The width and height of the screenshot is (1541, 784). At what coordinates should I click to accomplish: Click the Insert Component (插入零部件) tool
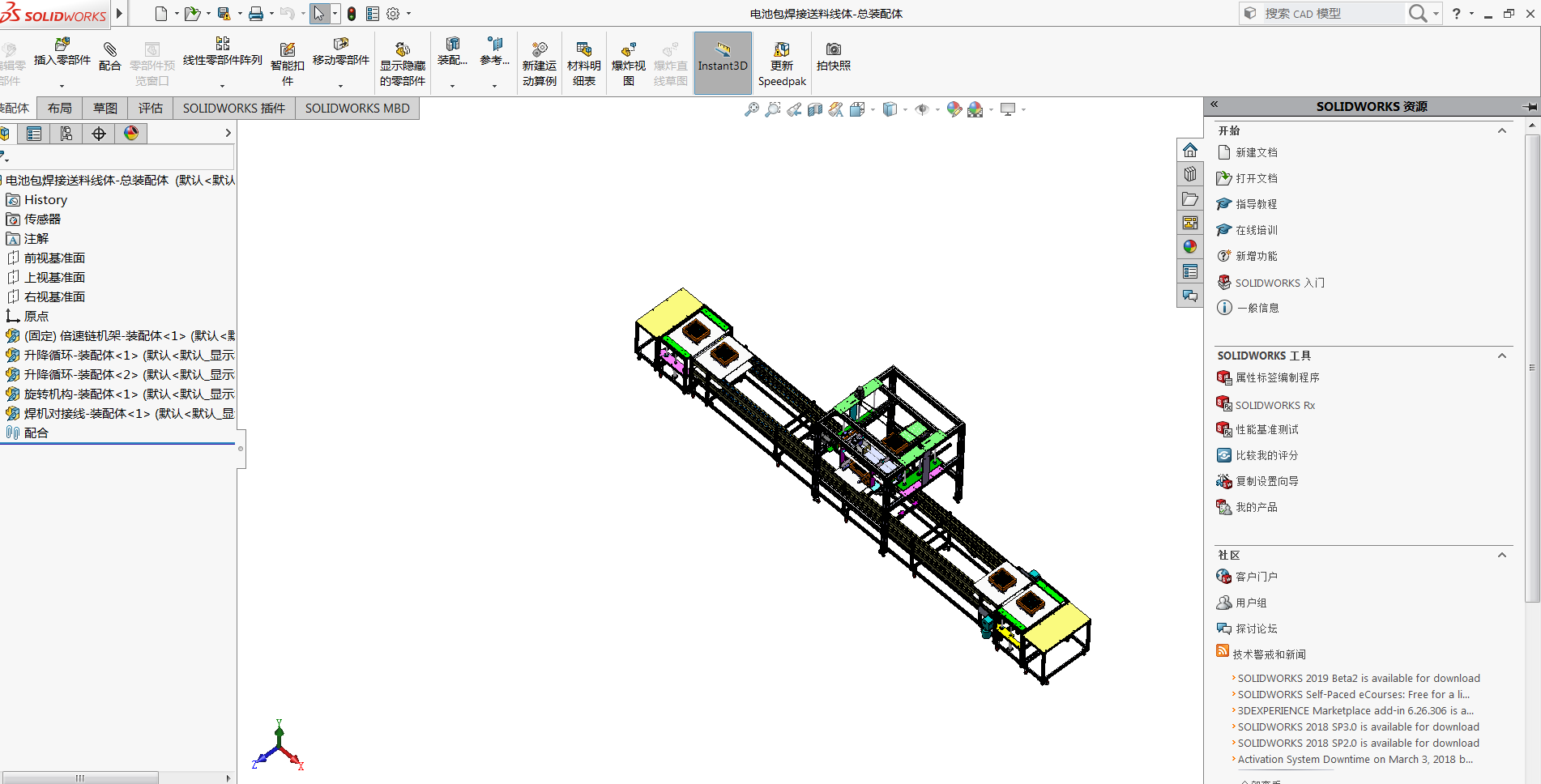[x=62, y=52]
